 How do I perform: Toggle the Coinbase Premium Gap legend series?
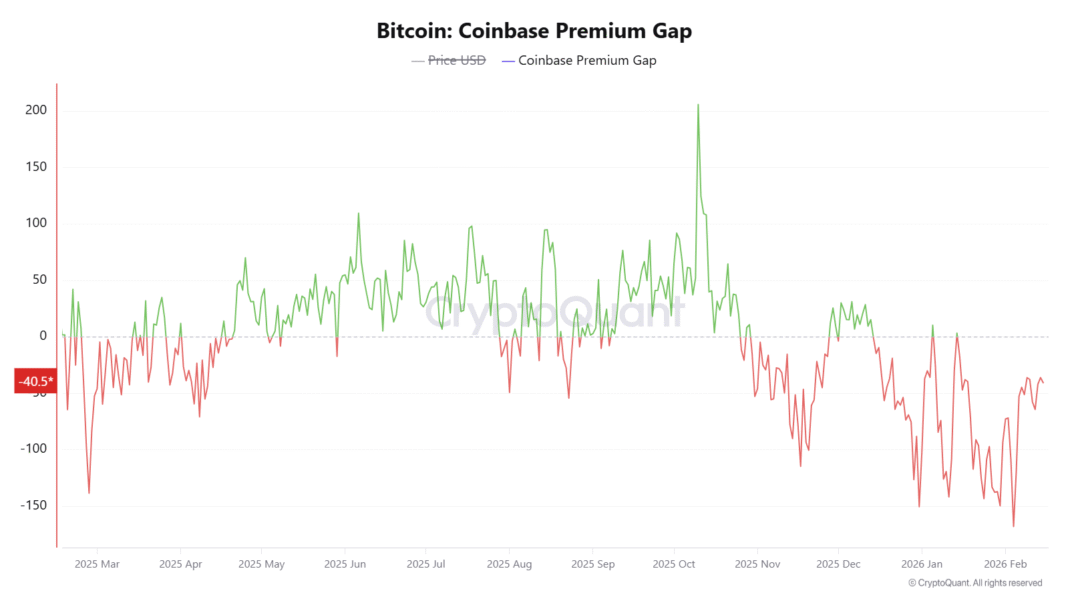click(x=587, y=61)
